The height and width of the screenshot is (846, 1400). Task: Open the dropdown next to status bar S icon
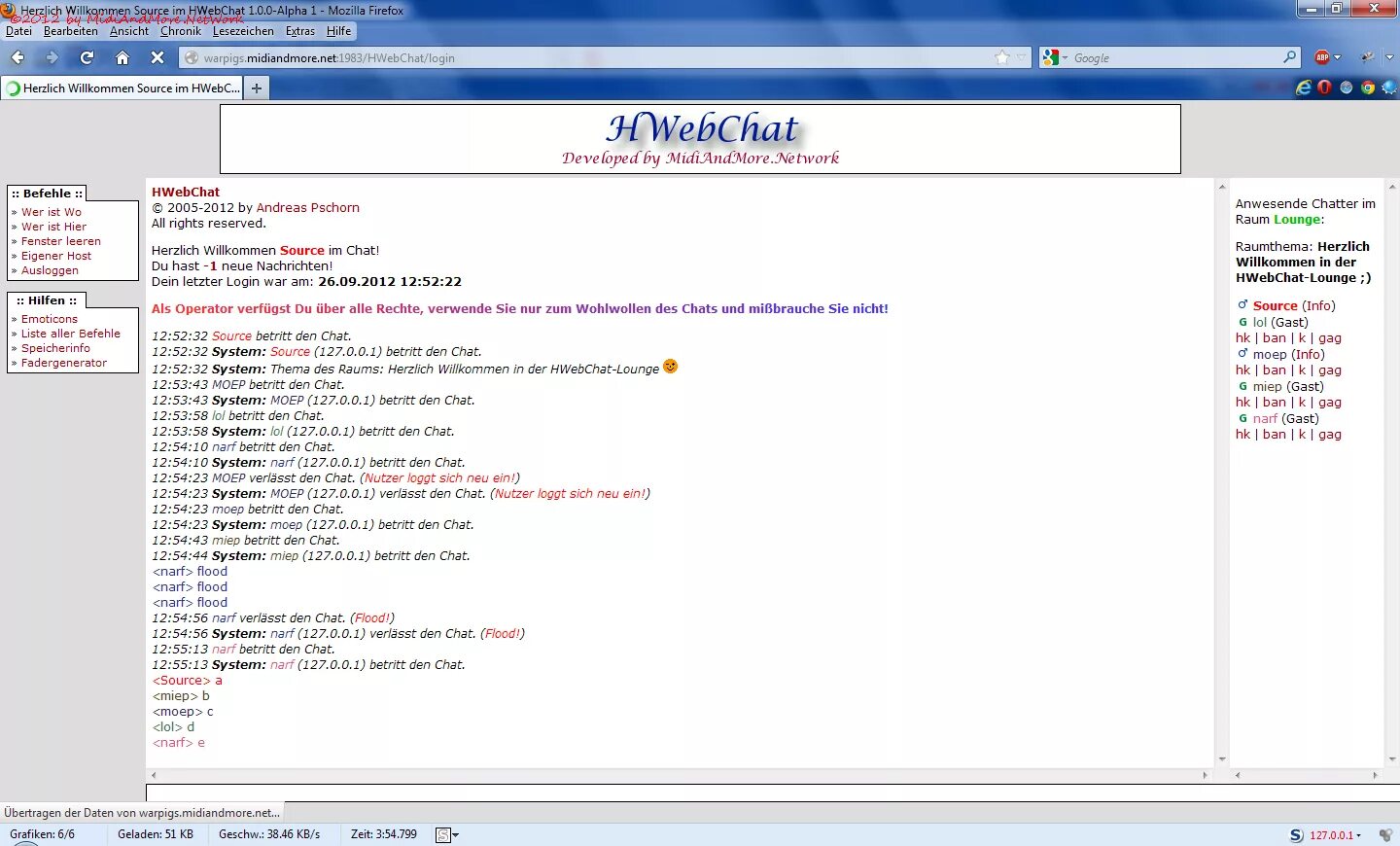pos(455,834)
